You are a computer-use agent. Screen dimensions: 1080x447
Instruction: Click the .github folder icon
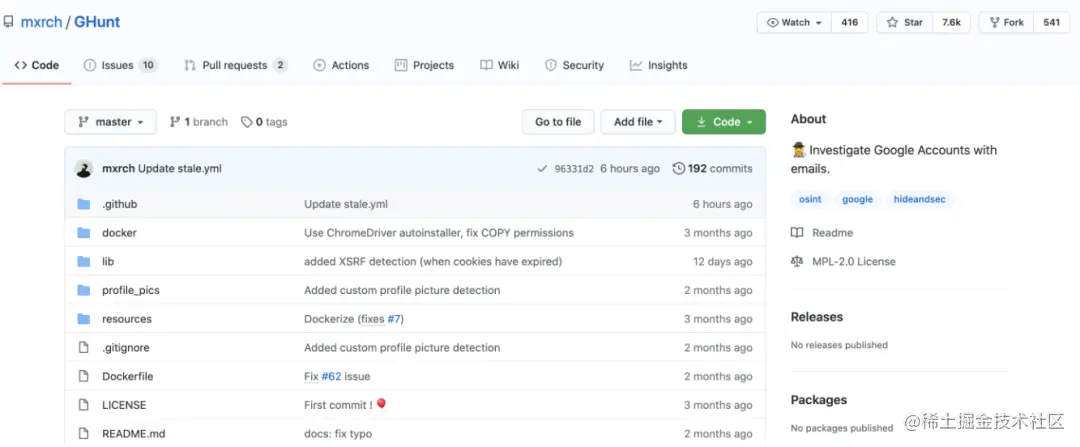pos(84,205)
